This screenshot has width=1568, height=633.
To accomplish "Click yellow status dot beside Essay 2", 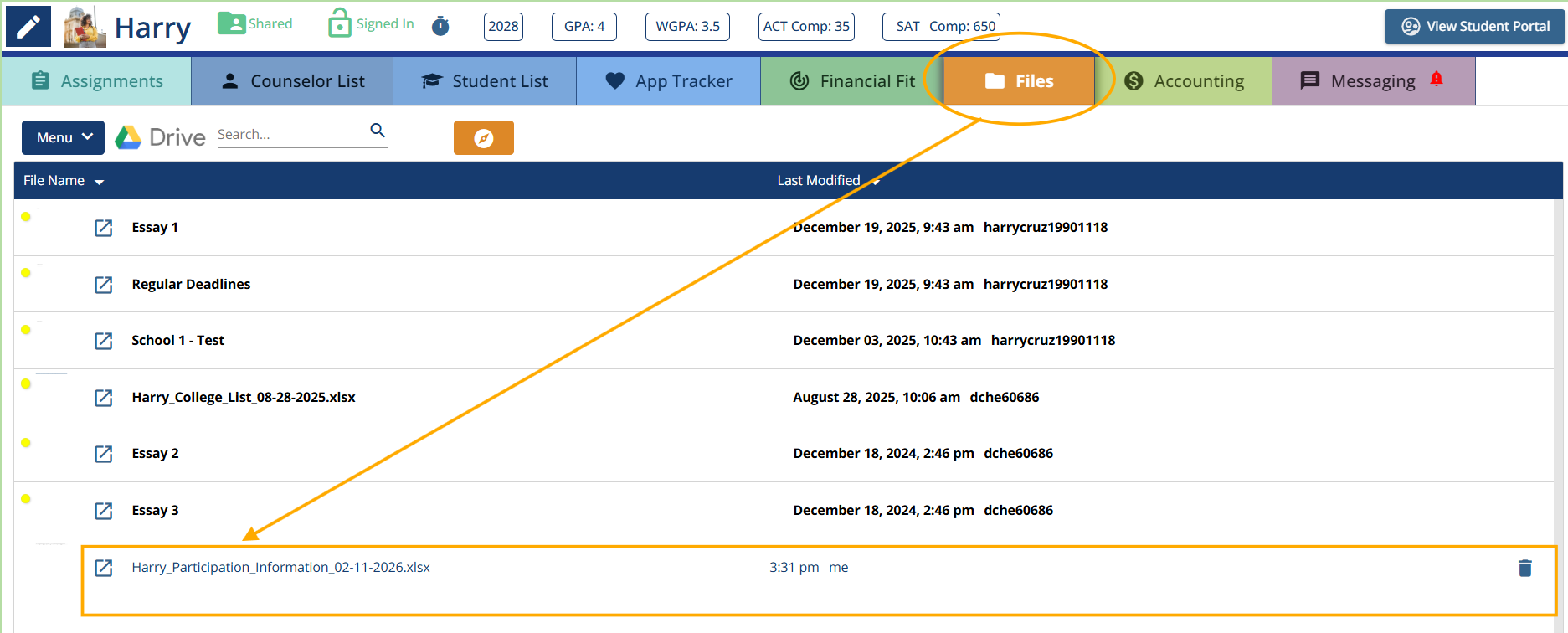I will [26, 443].
